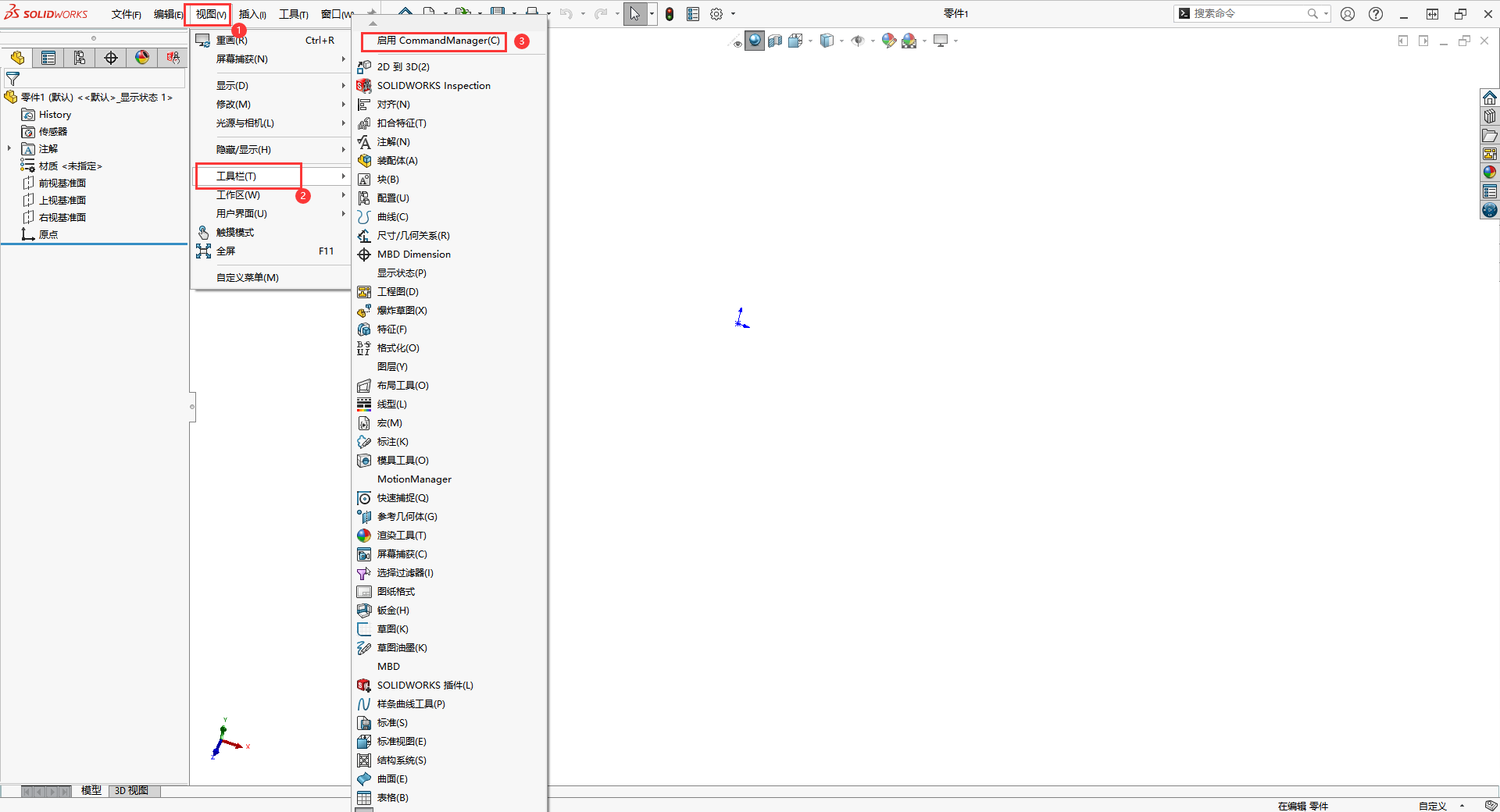Open the PropertyManager tab icon
Viewport: 1500px width, 812px height.
[48, 58]
